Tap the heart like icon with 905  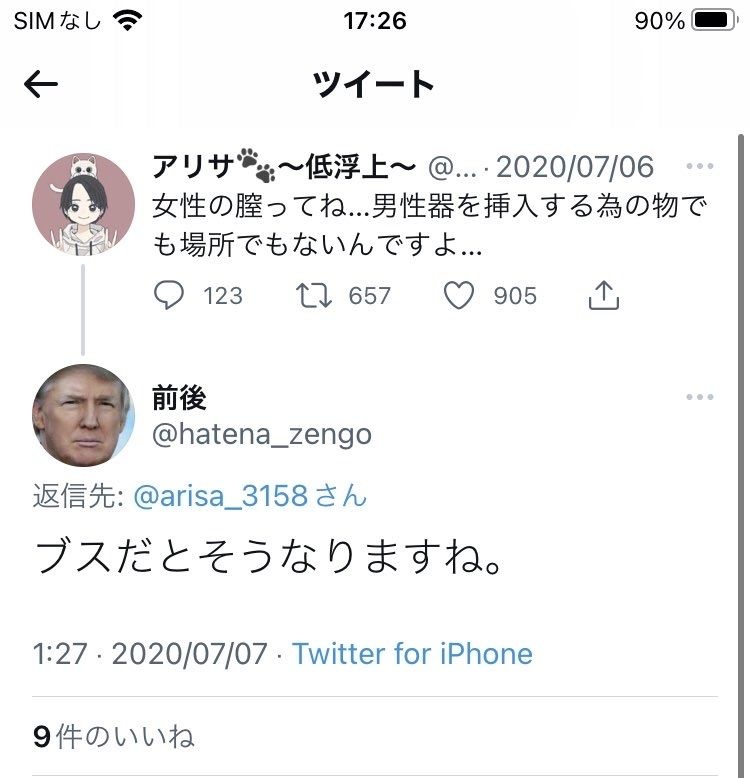[x=459, y=295]
